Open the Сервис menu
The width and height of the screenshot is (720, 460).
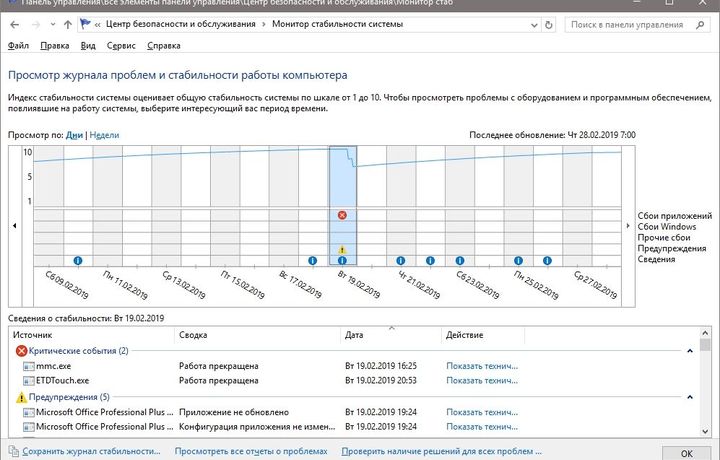click(121, 45)
